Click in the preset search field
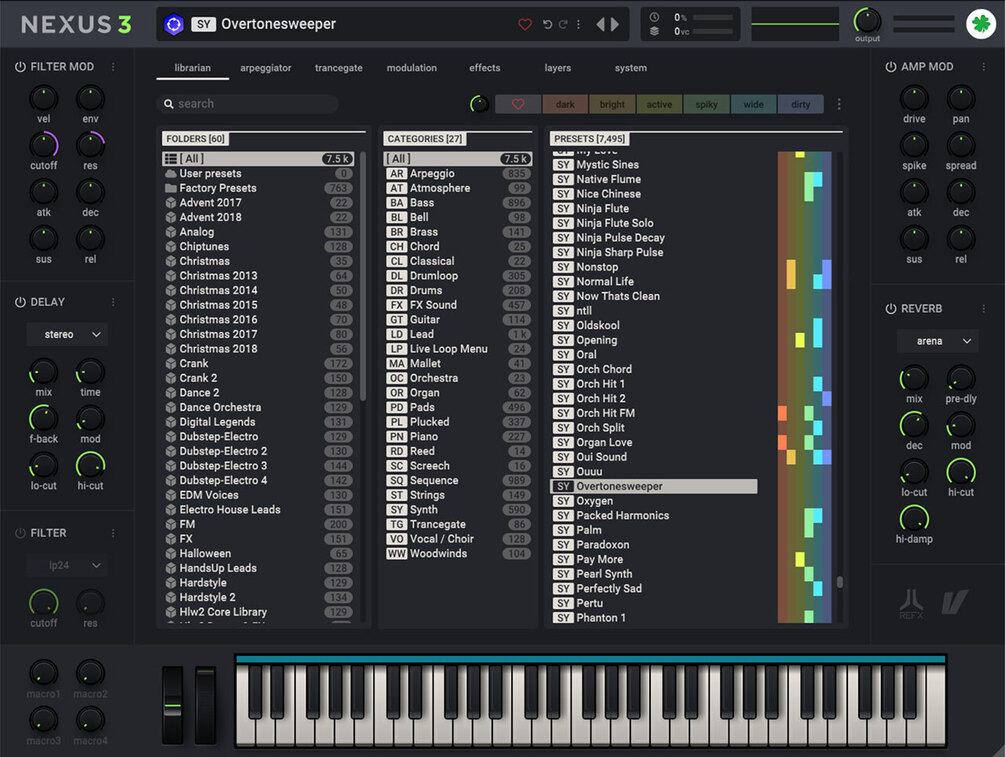 [247, 104]
